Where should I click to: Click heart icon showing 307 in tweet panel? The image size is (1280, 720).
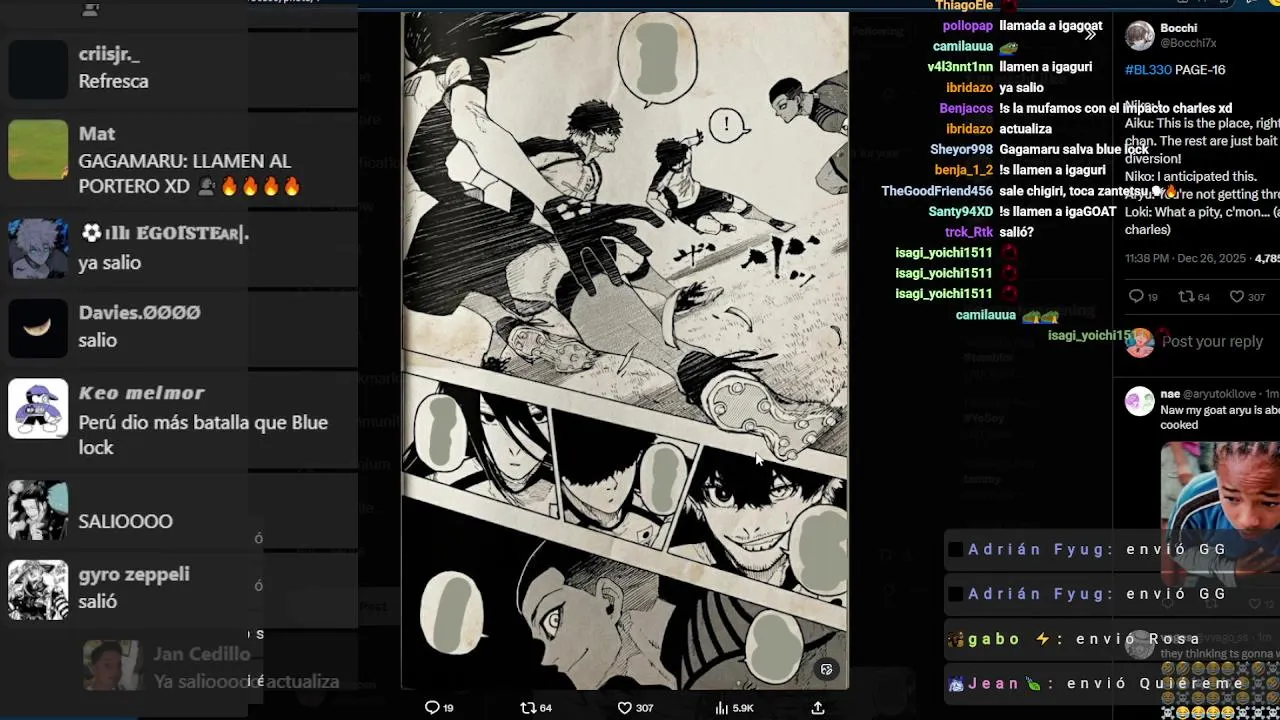coord(1236,296)
